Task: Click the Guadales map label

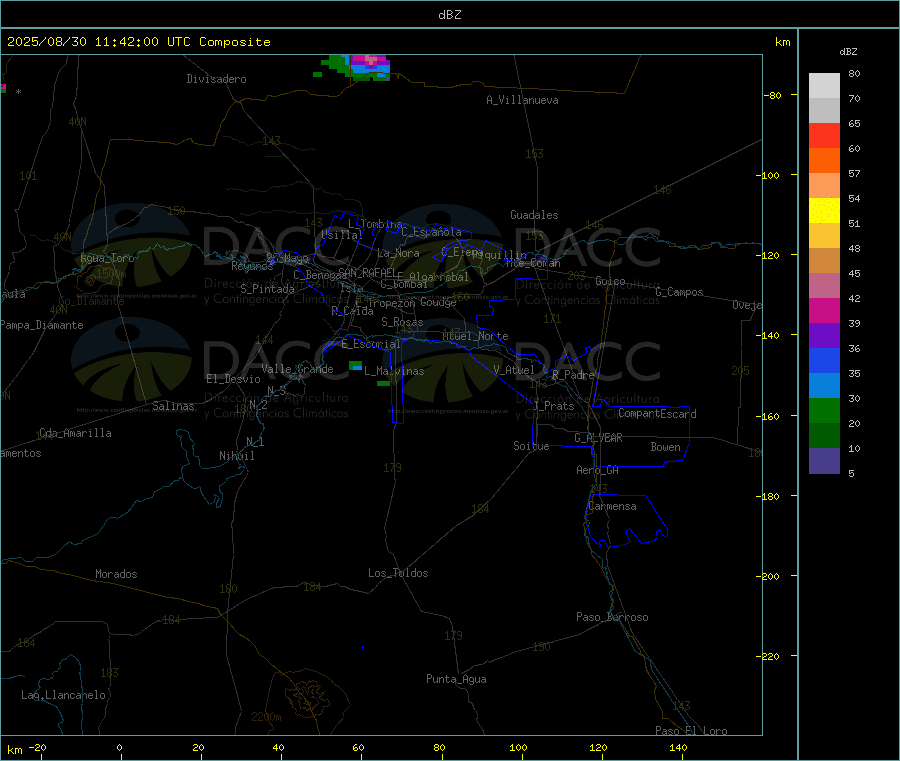Action: click(534, 215)
